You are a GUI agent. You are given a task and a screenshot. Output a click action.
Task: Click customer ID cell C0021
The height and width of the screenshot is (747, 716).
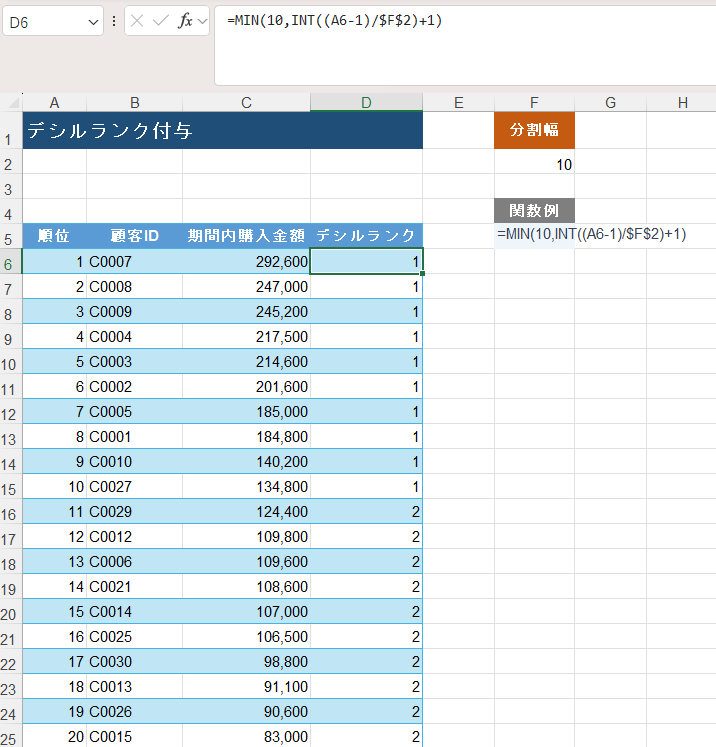[x=134, y=586]
